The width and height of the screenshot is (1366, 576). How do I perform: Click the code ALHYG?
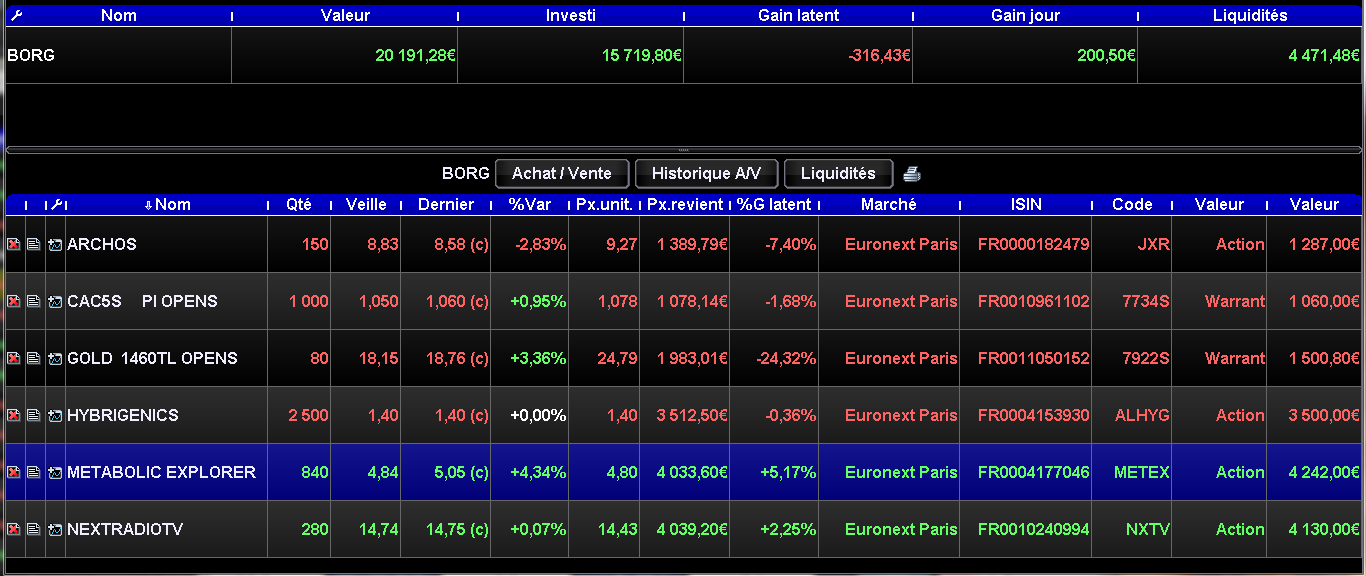click(1142, 415)
